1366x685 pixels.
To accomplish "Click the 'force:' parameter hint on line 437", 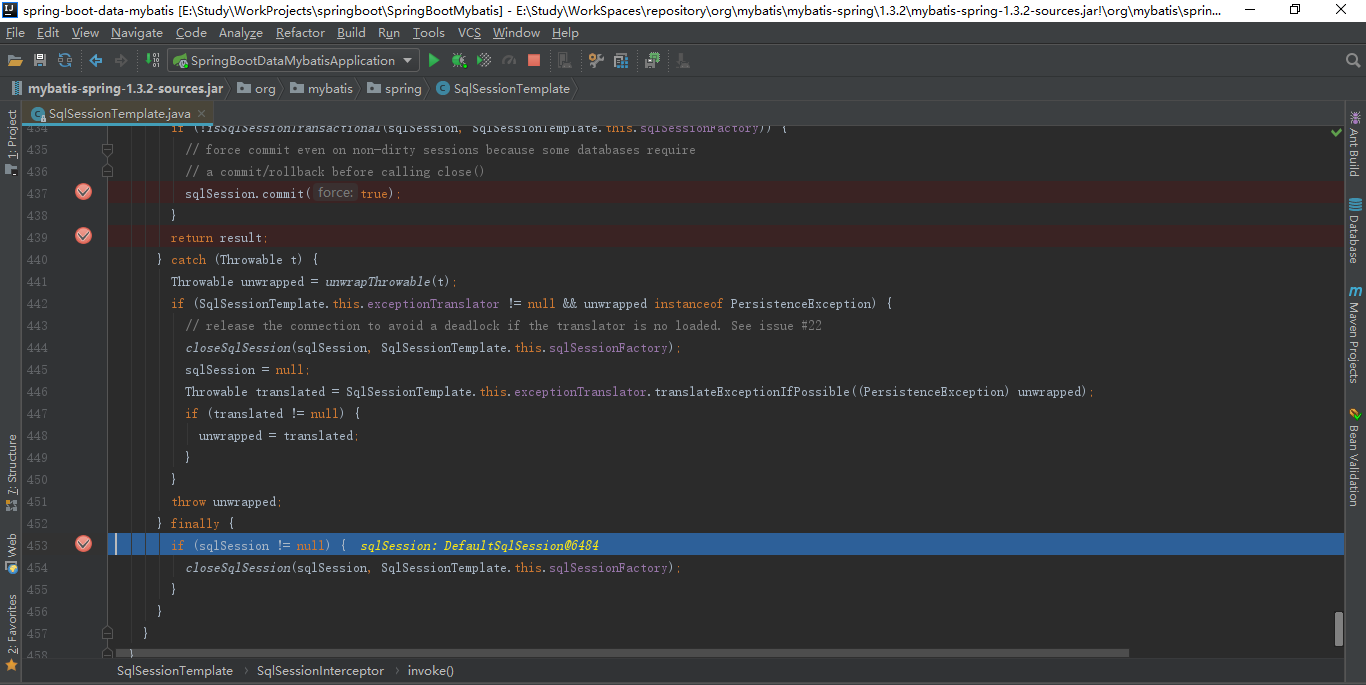I will 336,193.
